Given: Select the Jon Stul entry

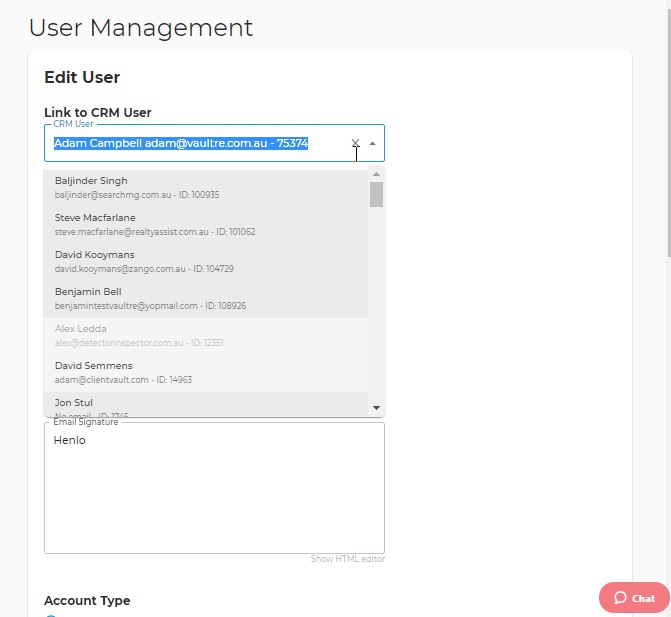Looking at the screenshot, I should [206, 404].
